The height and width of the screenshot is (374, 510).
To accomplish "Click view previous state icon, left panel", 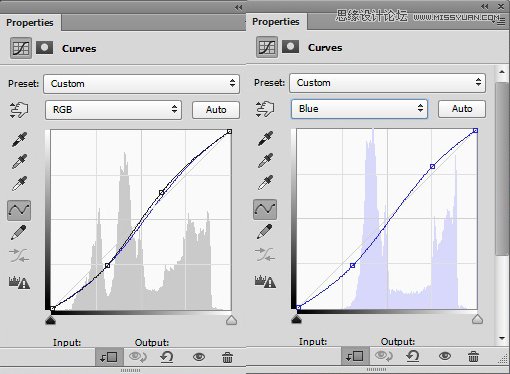I will [x=138, y=357].
